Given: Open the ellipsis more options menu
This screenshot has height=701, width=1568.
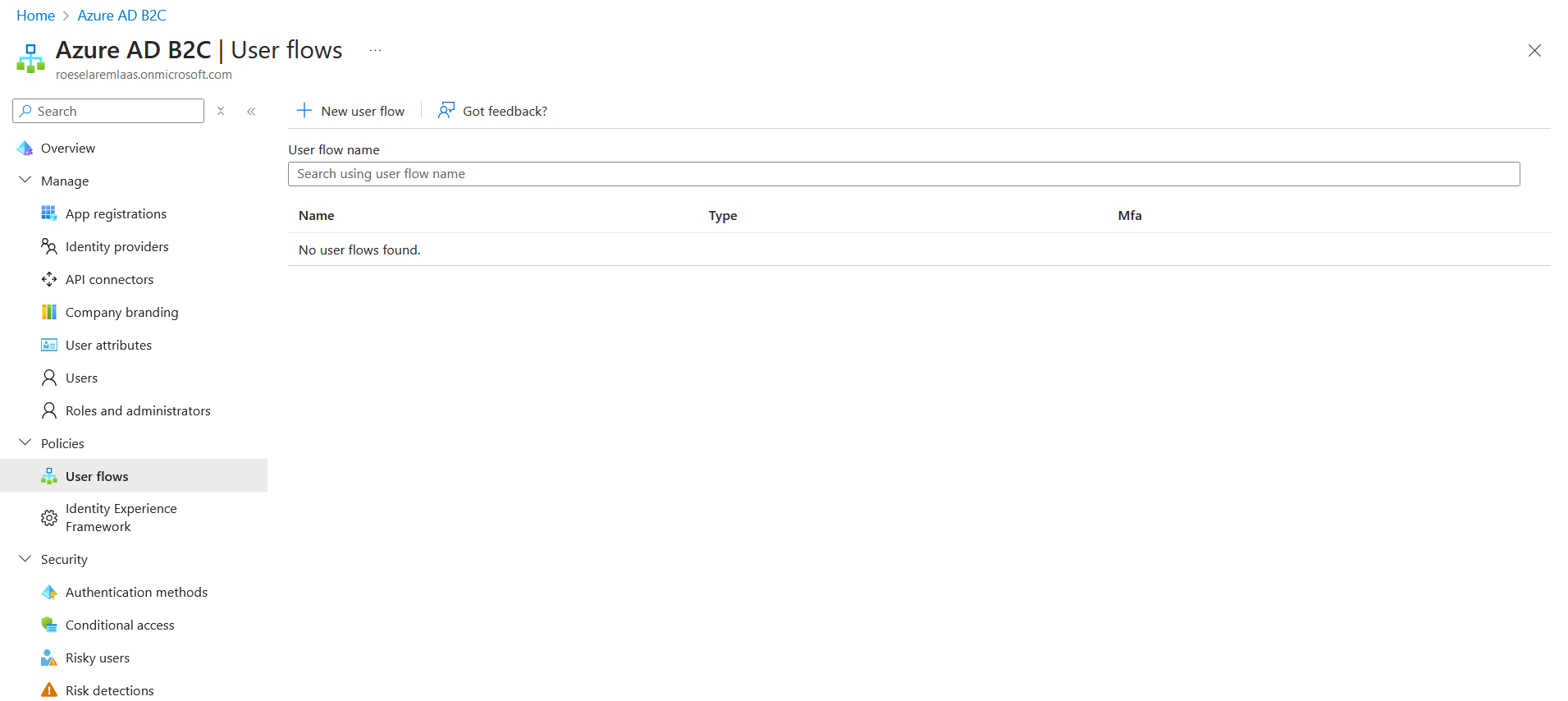Looking at the screenshot, I should [x=375, y=50].
